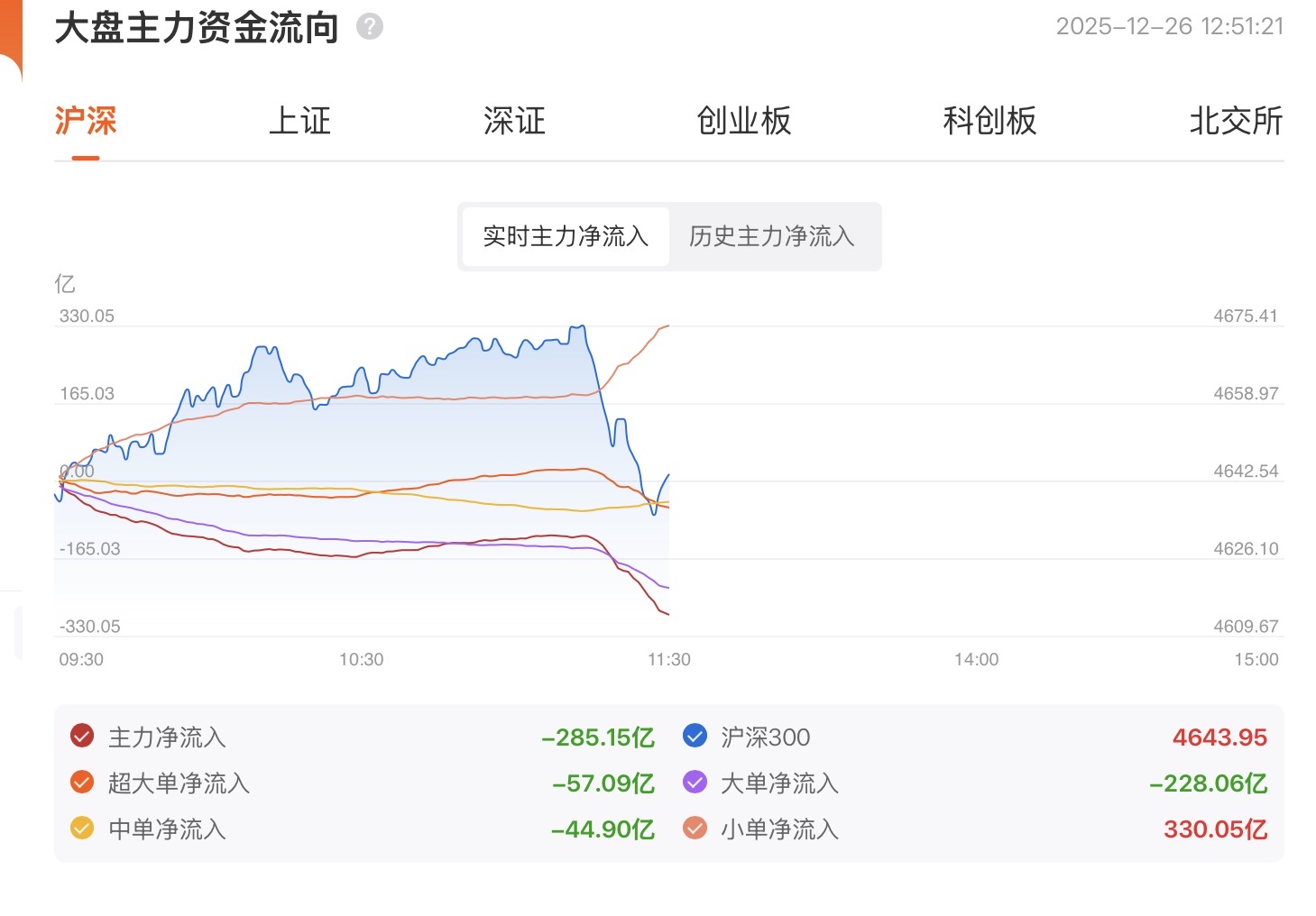
Task: Click the 10:30 time axis label
Action: coord(361,659)
